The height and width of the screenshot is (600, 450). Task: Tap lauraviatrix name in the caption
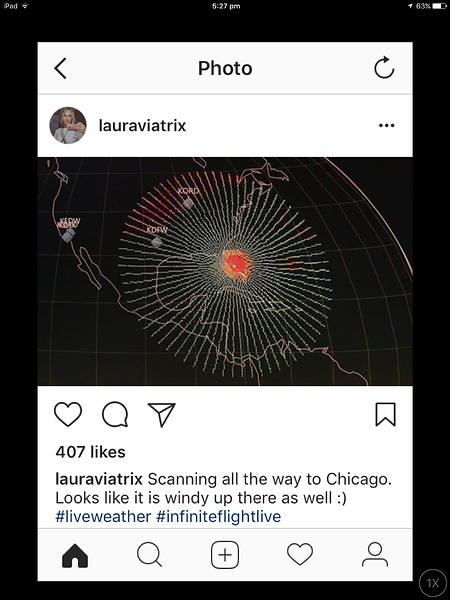point(99,479)
